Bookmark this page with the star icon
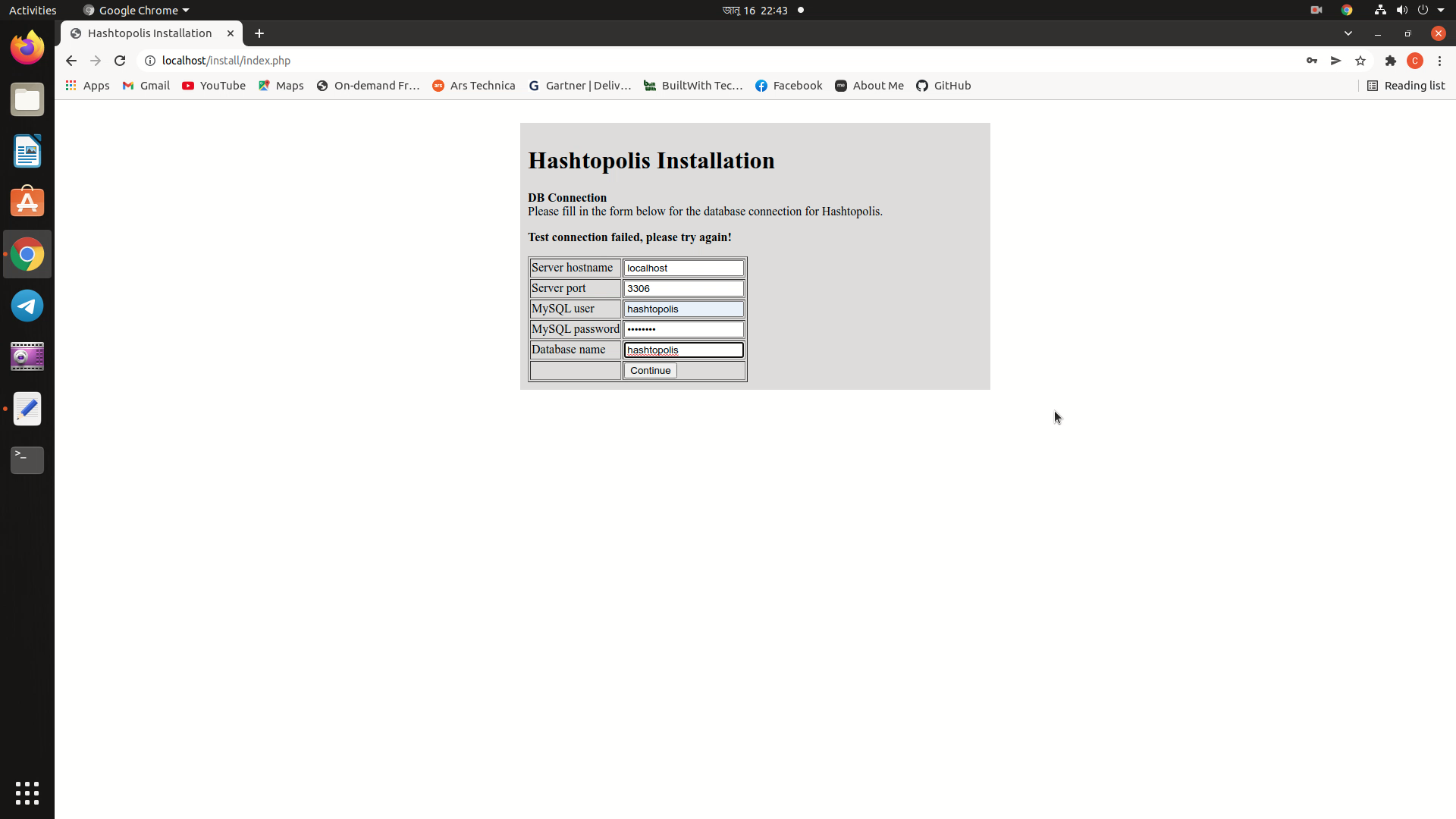This screenshot has width=1456, height=819. pos(1360,61)
